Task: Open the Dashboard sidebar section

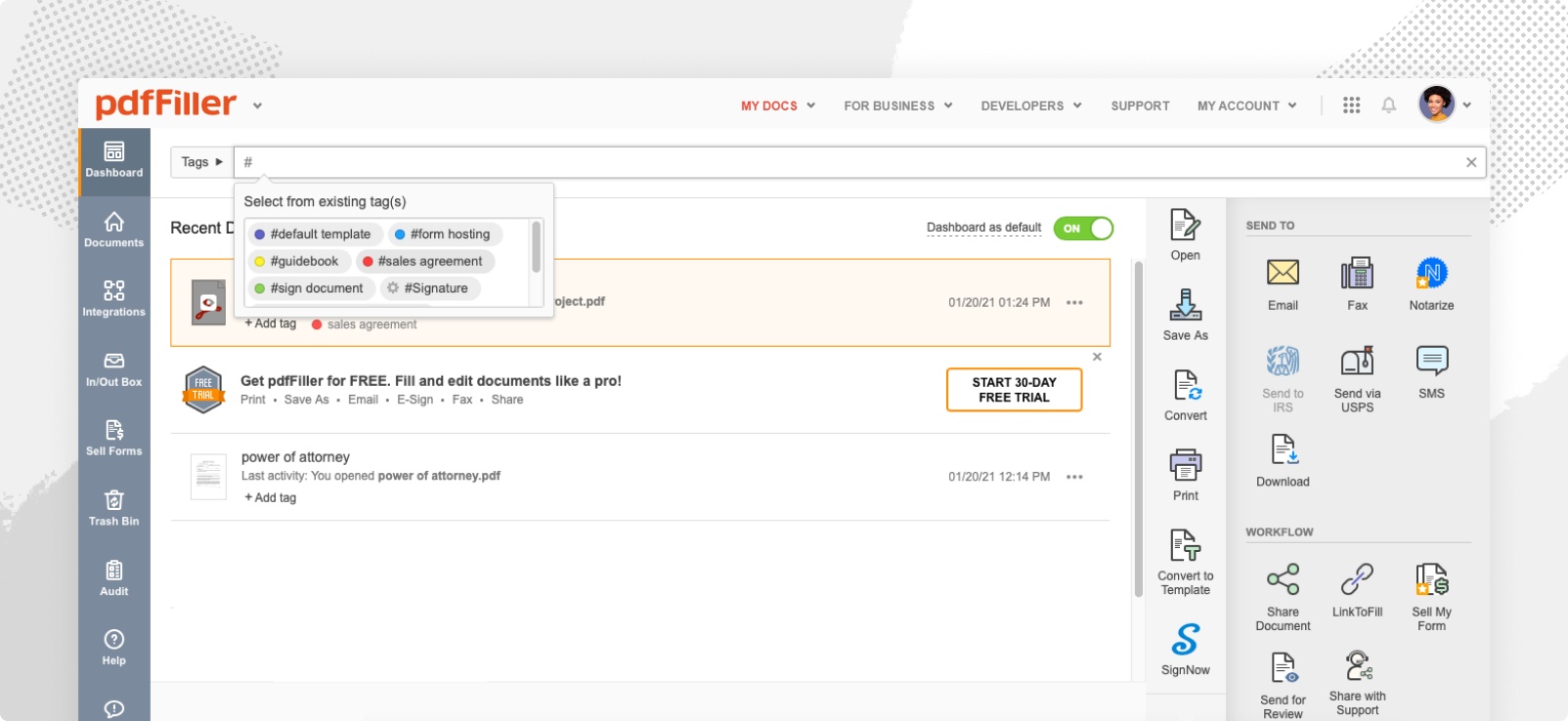Action: pyautogui.click(x=114, y=161)
